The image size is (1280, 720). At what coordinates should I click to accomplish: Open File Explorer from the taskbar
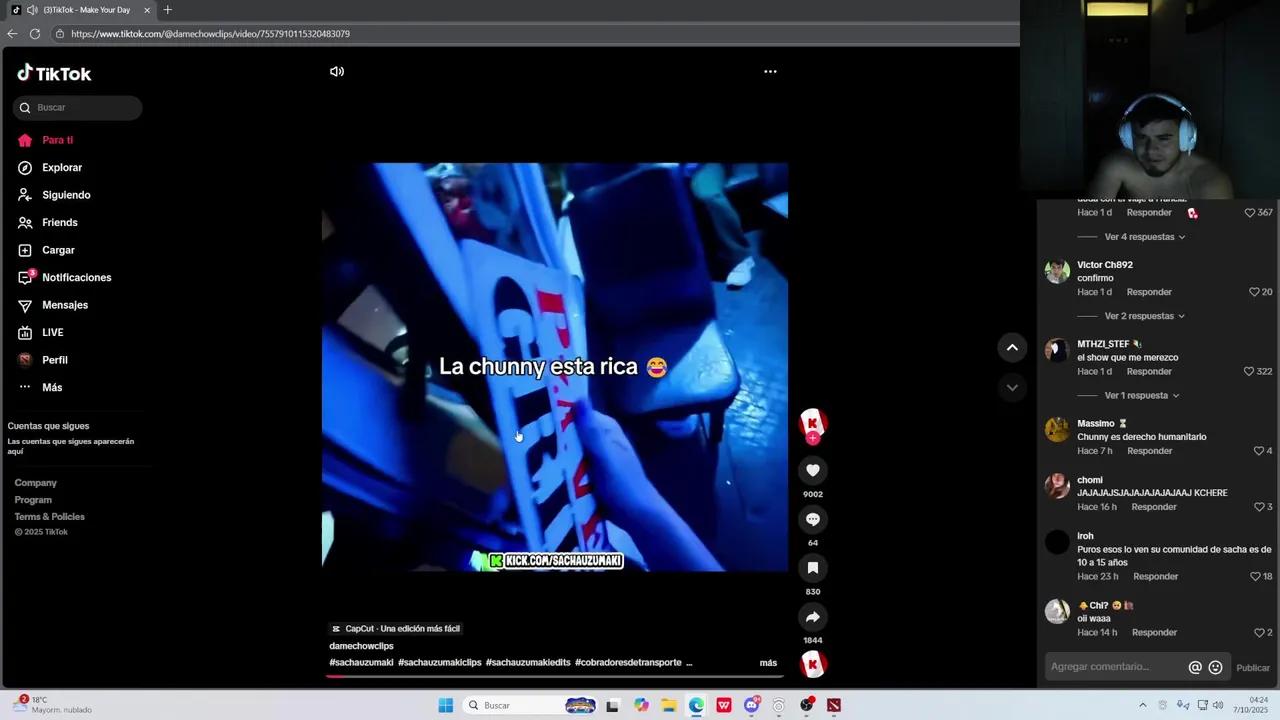(669, 705)
